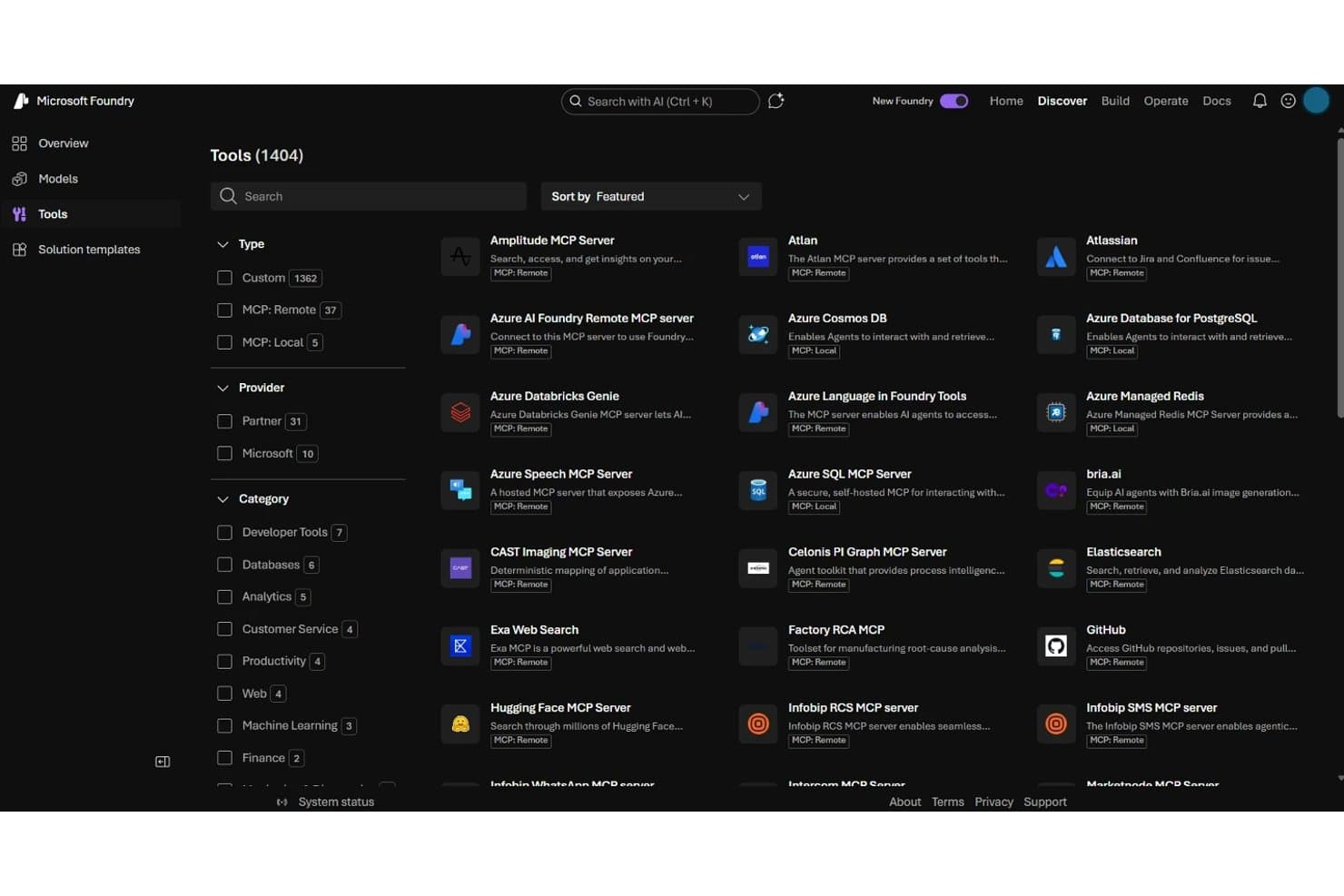Open Solution templates in the sidebar
Screen dimensions: 1344x896
pyautogui.click(x=91, y=250)
